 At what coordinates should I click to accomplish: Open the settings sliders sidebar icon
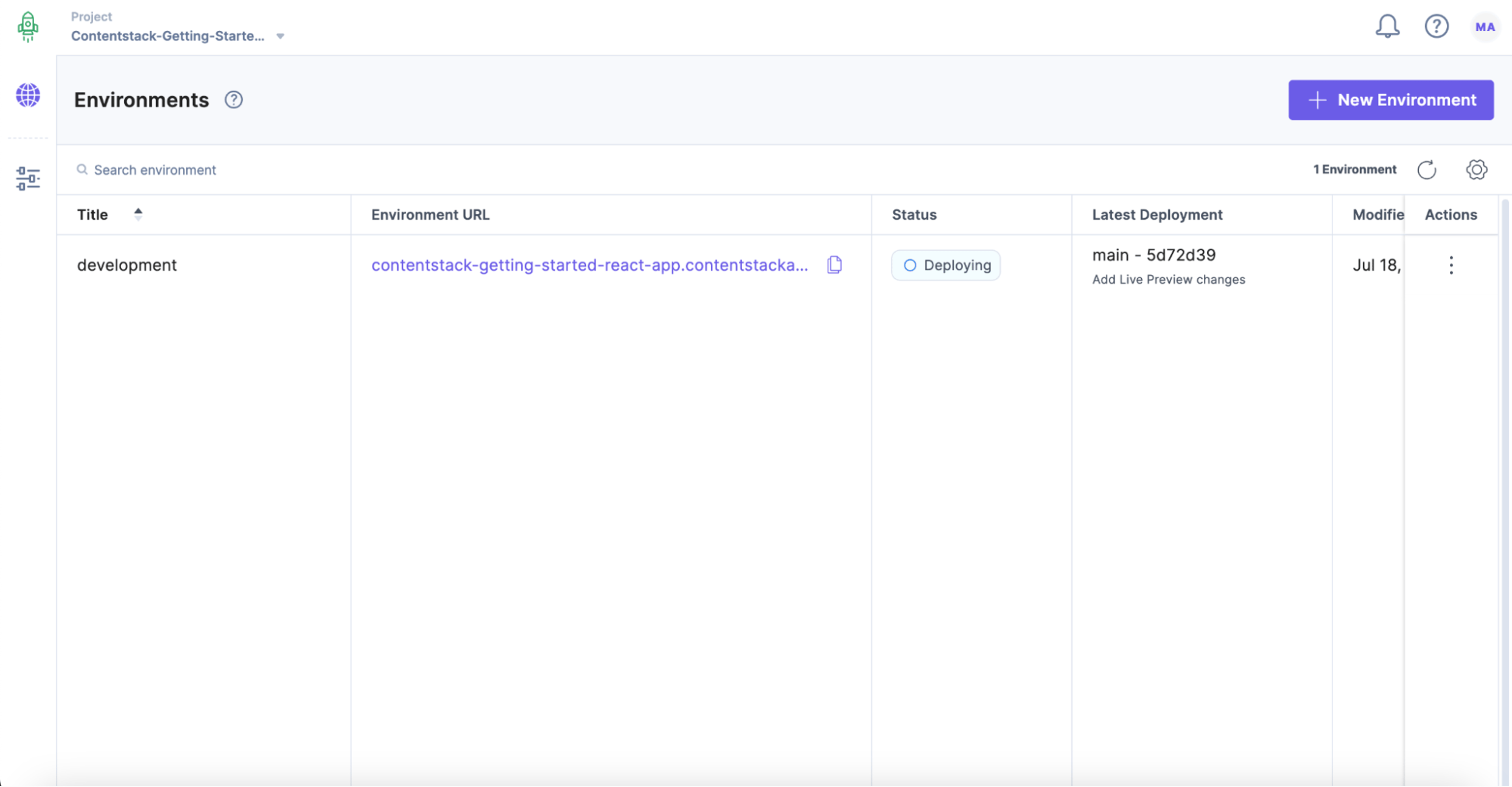28,178
